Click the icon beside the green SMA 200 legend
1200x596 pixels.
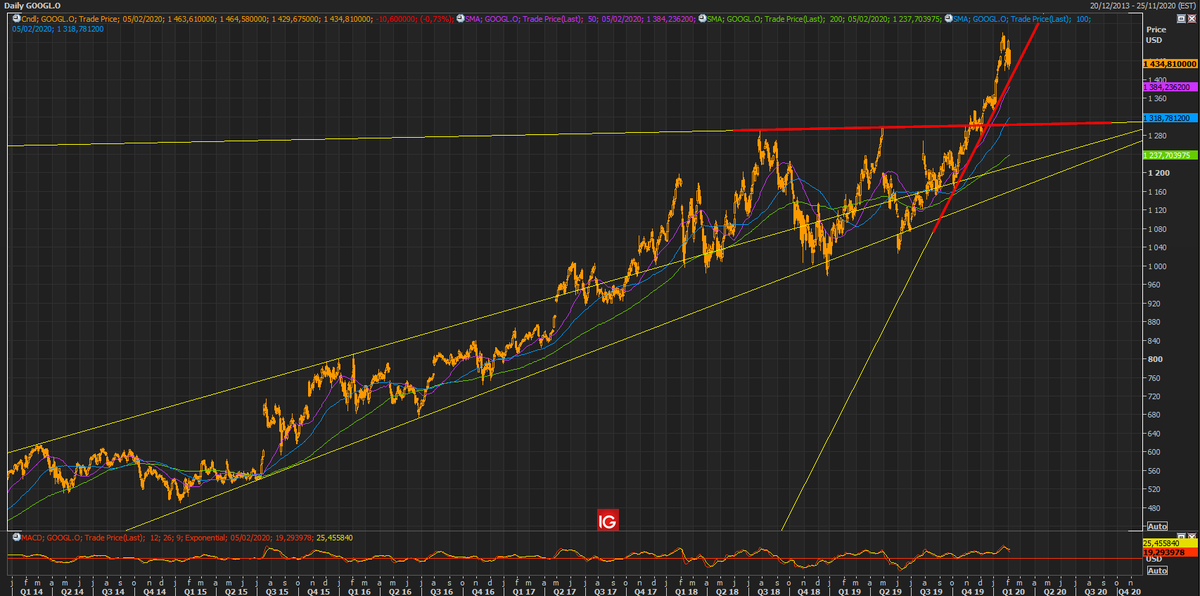pyautogui.click(x=704, y=17)
